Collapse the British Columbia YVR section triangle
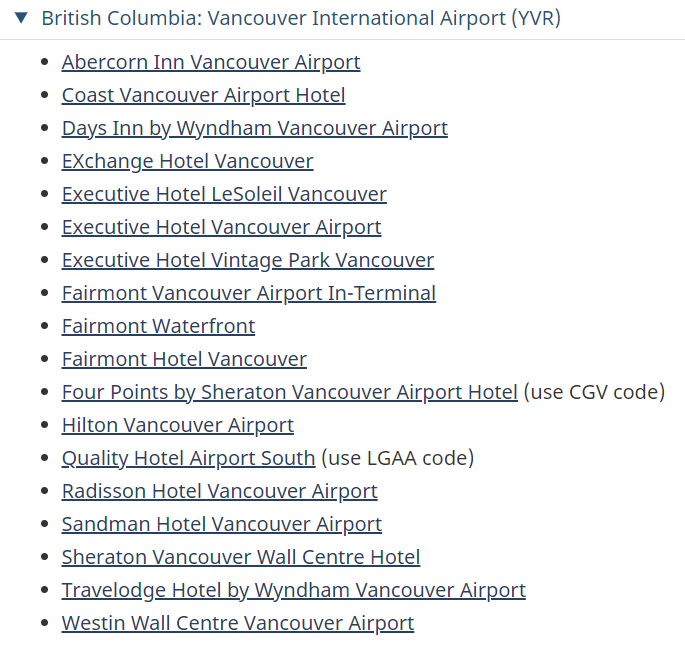685x650 pixels. click(x=21, y=18)
